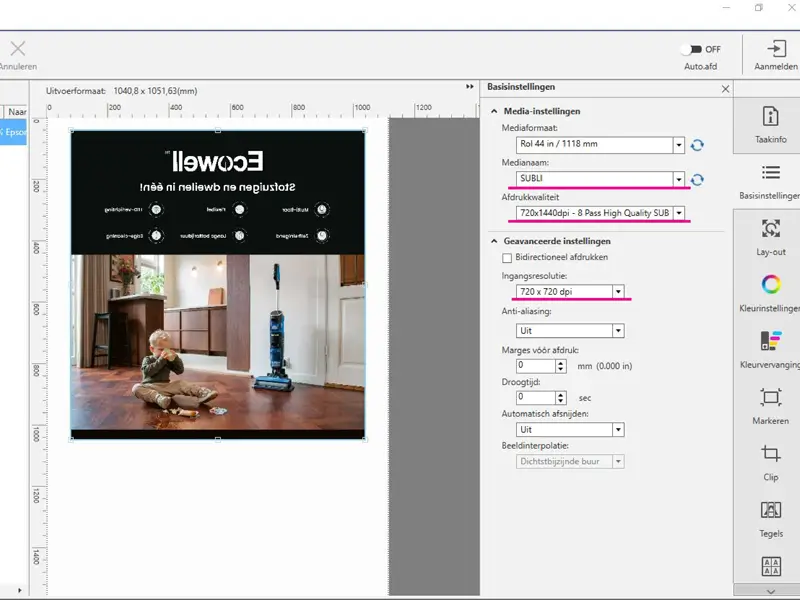Toggle the Auto.afd switch
The width and height of the screenshot is (800, 600).
pos(690,49)
